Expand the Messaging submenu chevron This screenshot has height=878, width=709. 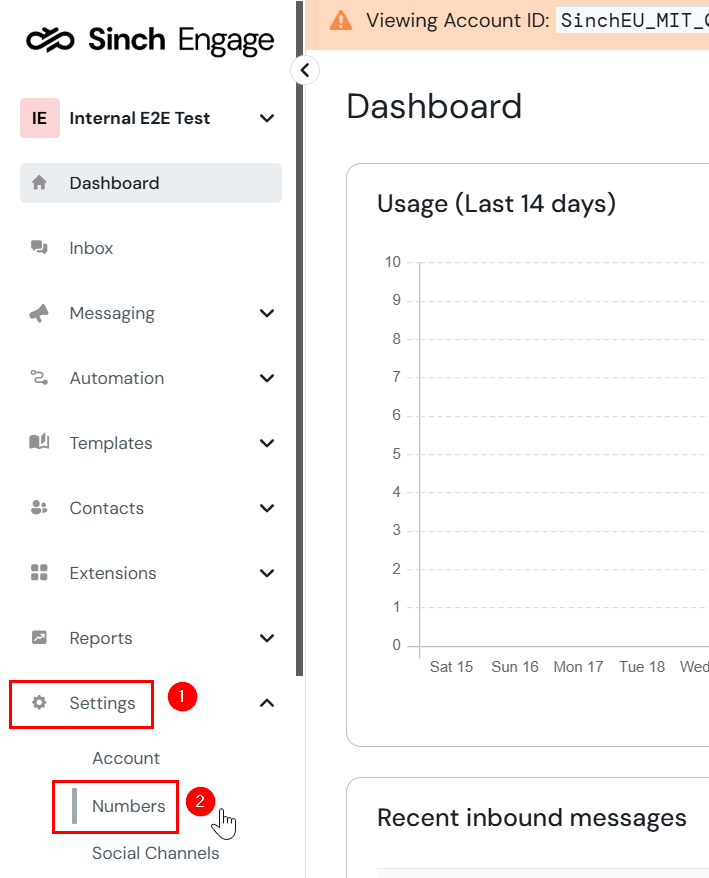(x=267, y=313)
